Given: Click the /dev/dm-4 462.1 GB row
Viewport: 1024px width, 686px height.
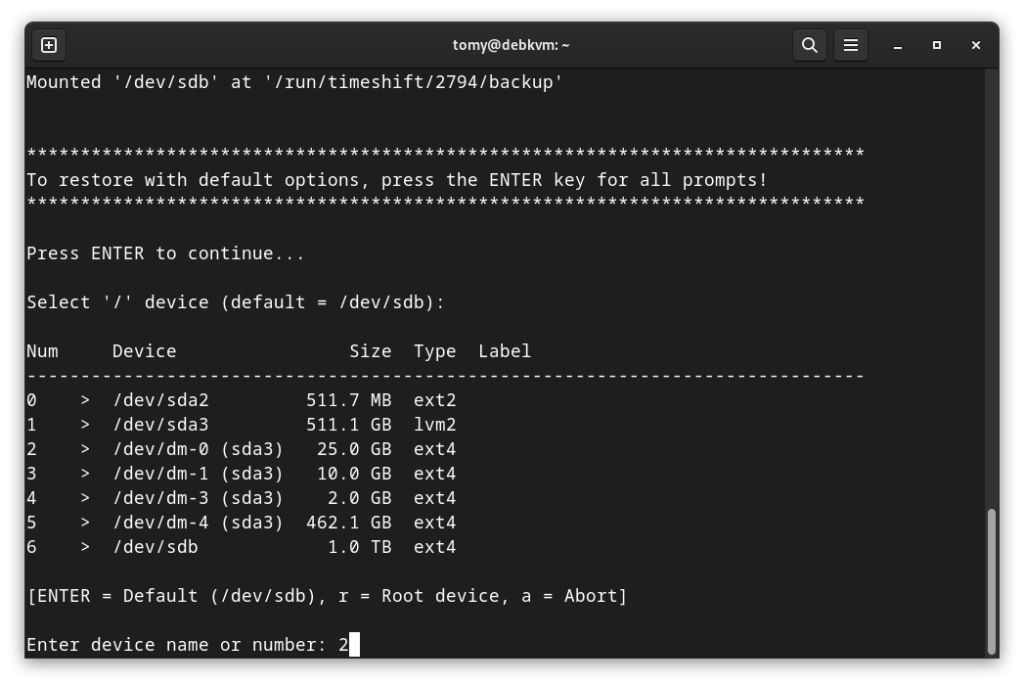Looking at the screenshot, I should [240, 523].
